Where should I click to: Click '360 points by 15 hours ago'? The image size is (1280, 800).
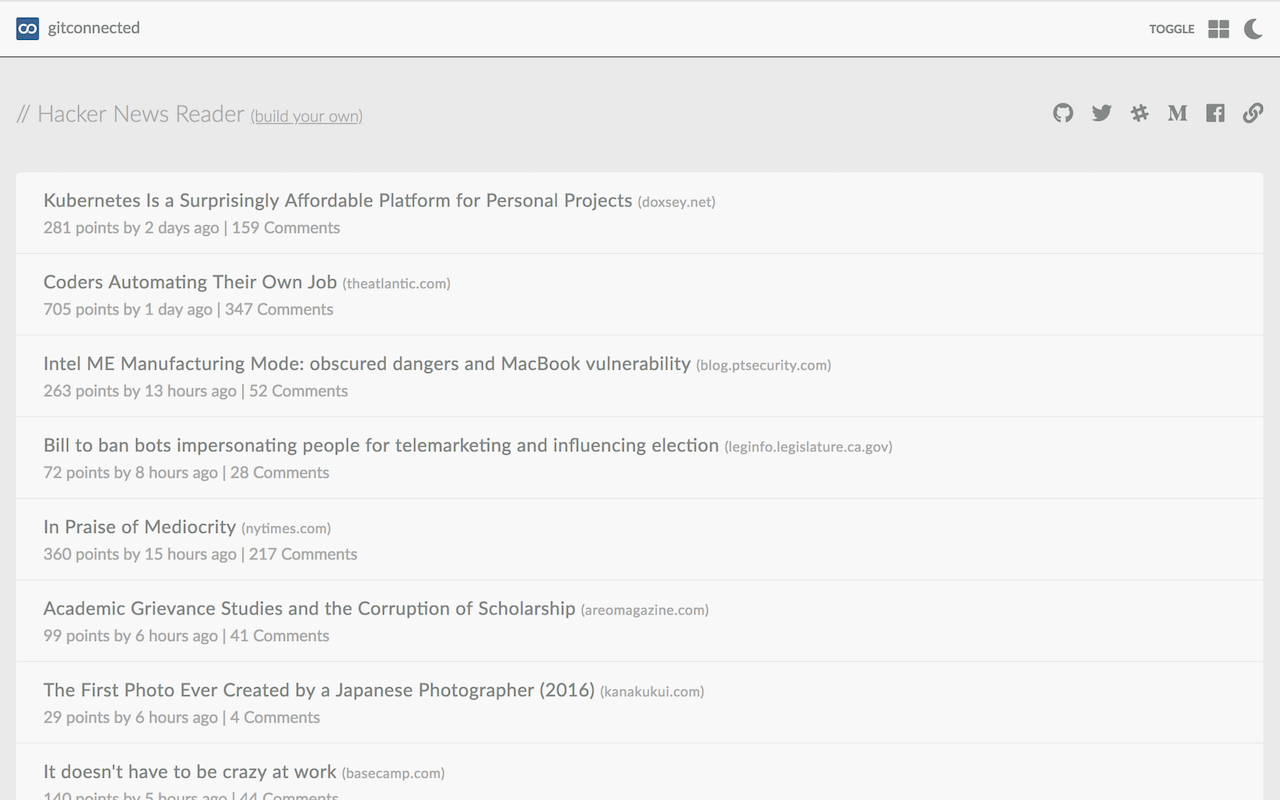pos(140,554)
